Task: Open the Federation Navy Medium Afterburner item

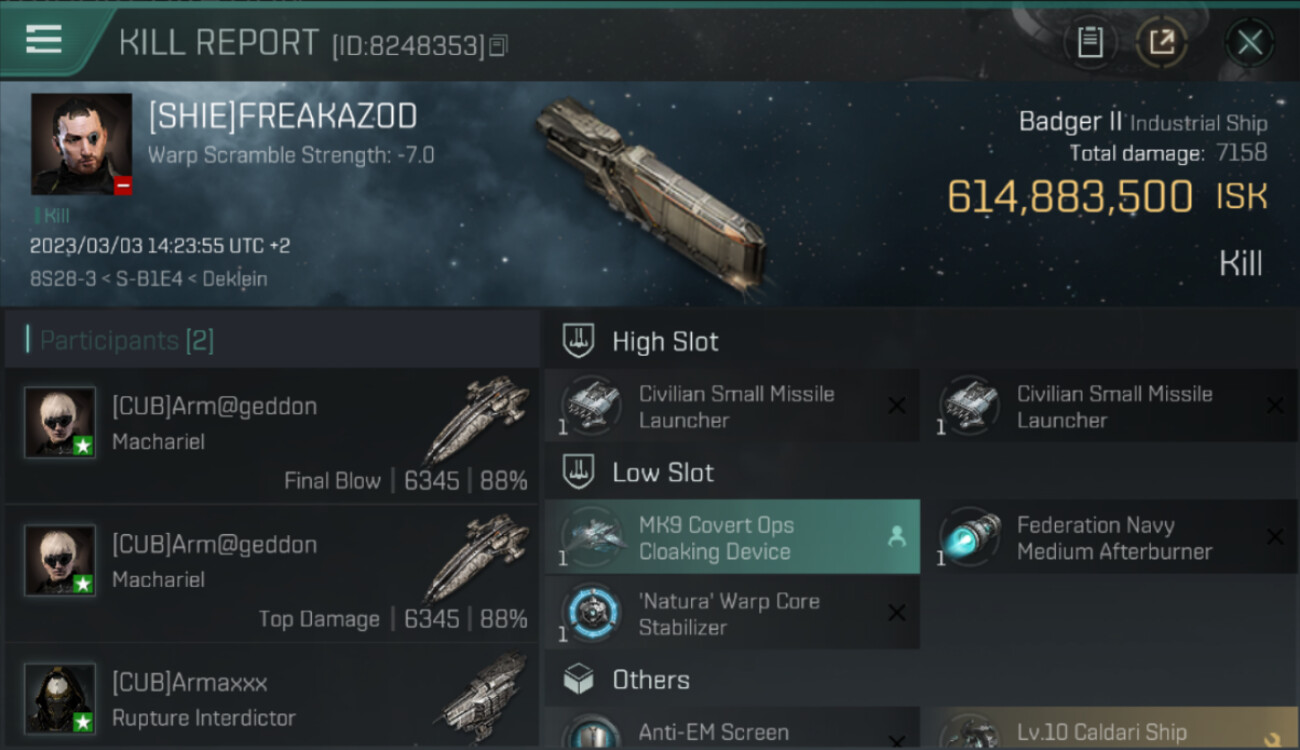Action: [1109, 537]
